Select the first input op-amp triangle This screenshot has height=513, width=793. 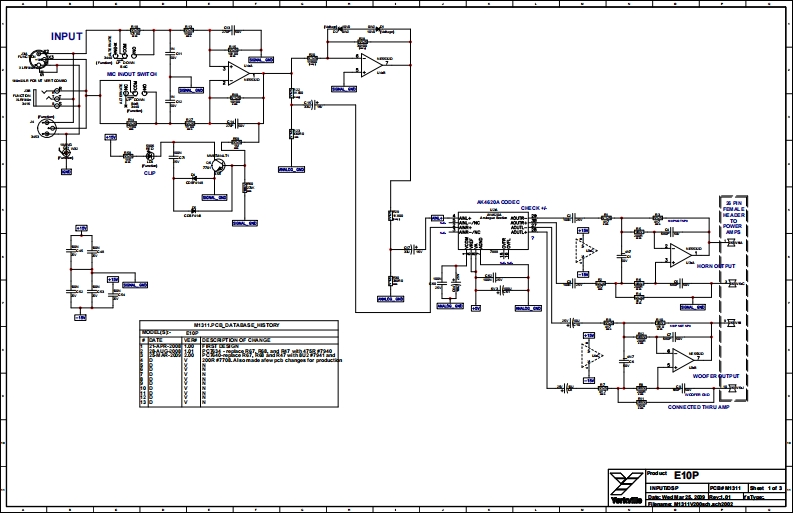point(237,72)
